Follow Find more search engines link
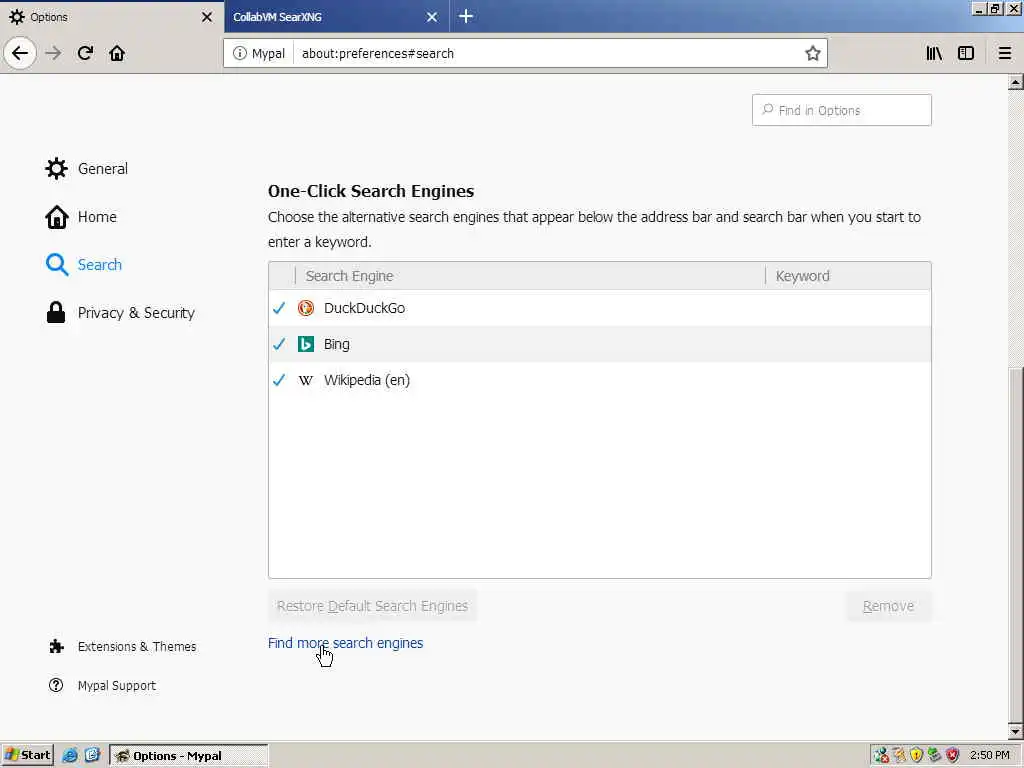This screenshot has width=1024, height=768. pos(345,643)
